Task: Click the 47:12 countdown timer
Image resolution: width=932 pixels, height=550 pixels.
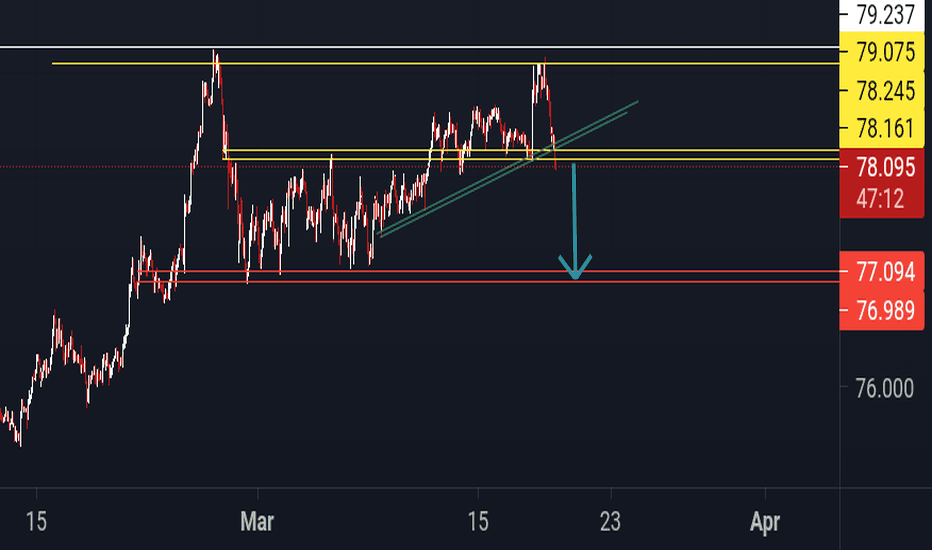Action: click(880, 199)
